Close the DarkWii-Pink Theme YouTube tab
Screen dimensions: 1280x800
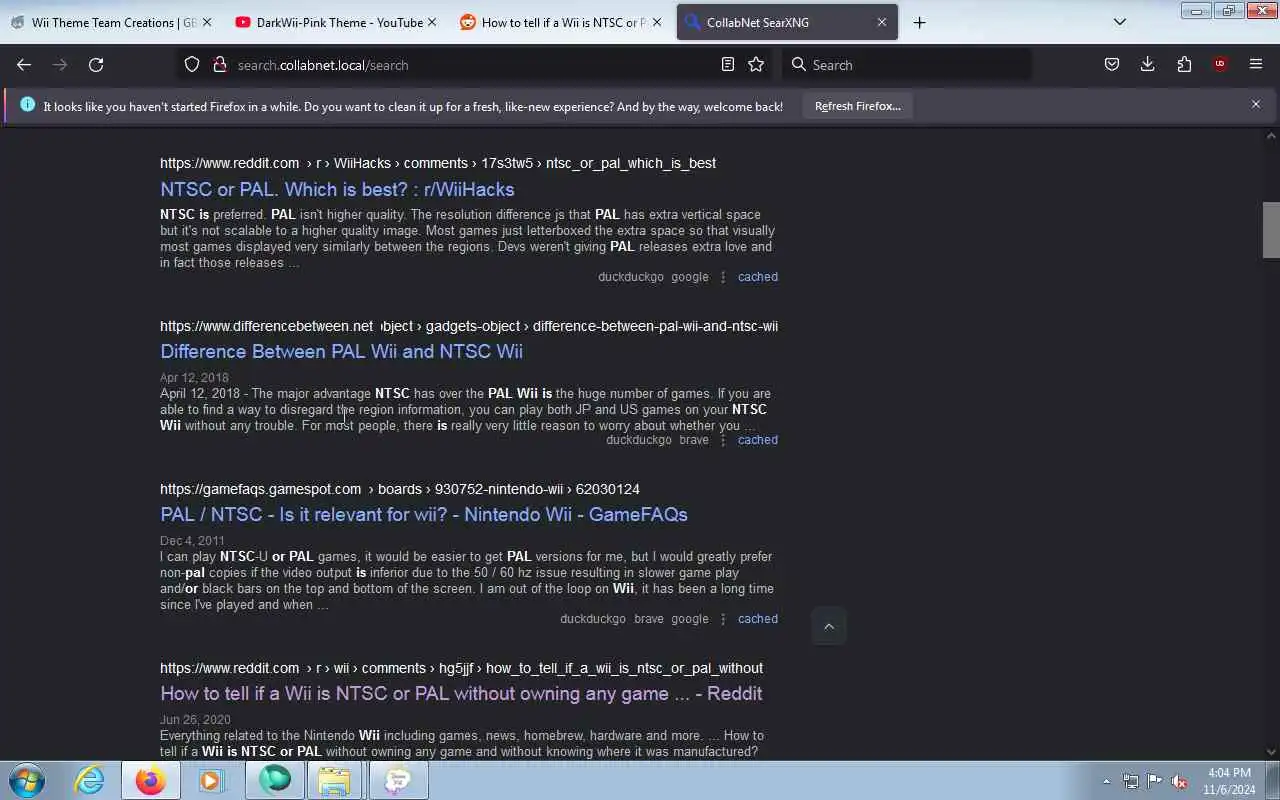coord(432,22)
